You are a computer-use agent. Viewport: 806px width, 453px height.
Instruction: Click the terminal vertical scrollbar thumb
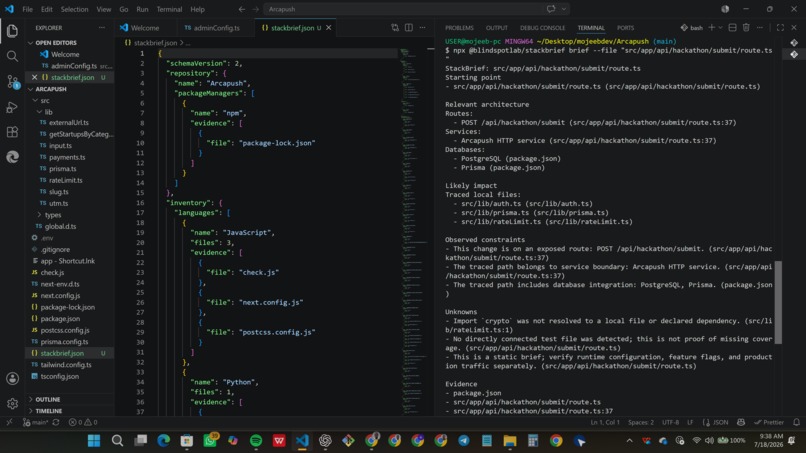pyautogui.click(x=779, y=302)
